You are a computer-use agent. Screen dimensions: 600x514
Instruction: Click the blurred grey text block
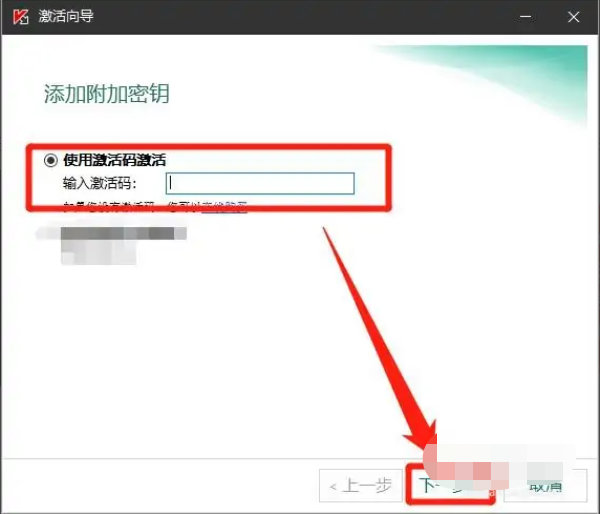(x=110, y=240)
